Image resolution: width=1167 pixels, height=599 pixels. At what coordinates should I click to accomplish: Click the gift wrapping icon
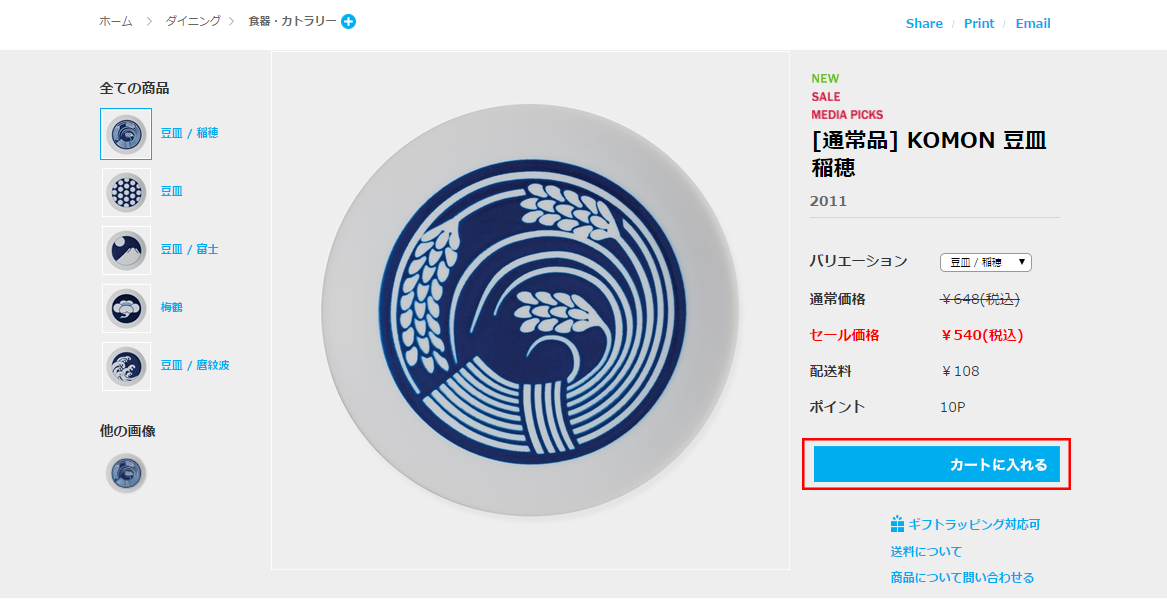pyautogui.click(x=897, y=525)
